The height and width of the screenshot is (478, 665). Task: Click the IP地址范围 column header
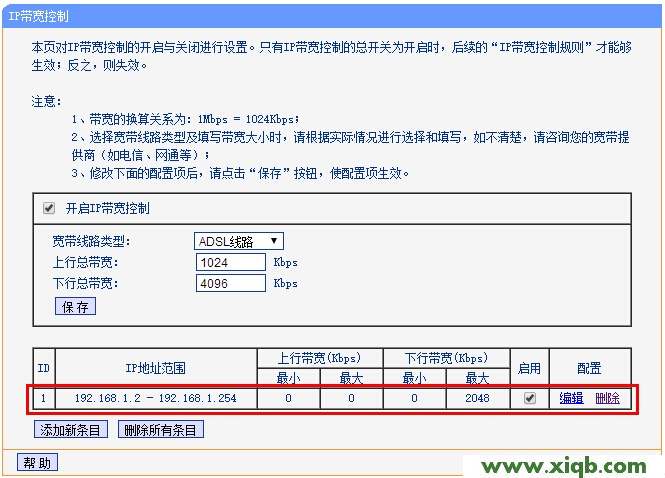pos(156,368)
